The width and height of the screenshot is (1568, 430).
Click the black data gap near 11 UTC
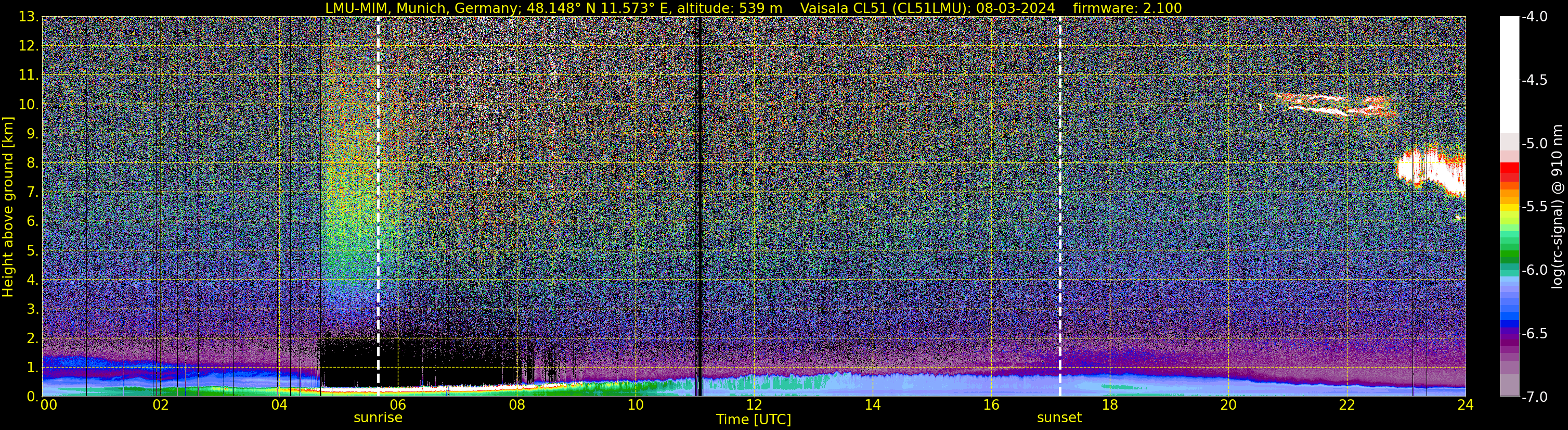coord(699,206)
